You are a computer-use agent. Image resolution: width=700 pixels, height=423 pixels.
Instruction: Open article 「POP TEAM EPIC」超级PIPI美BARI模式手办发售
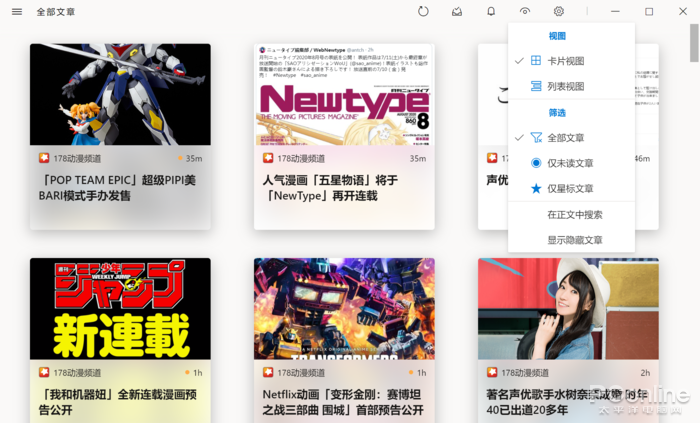point(117,188)
